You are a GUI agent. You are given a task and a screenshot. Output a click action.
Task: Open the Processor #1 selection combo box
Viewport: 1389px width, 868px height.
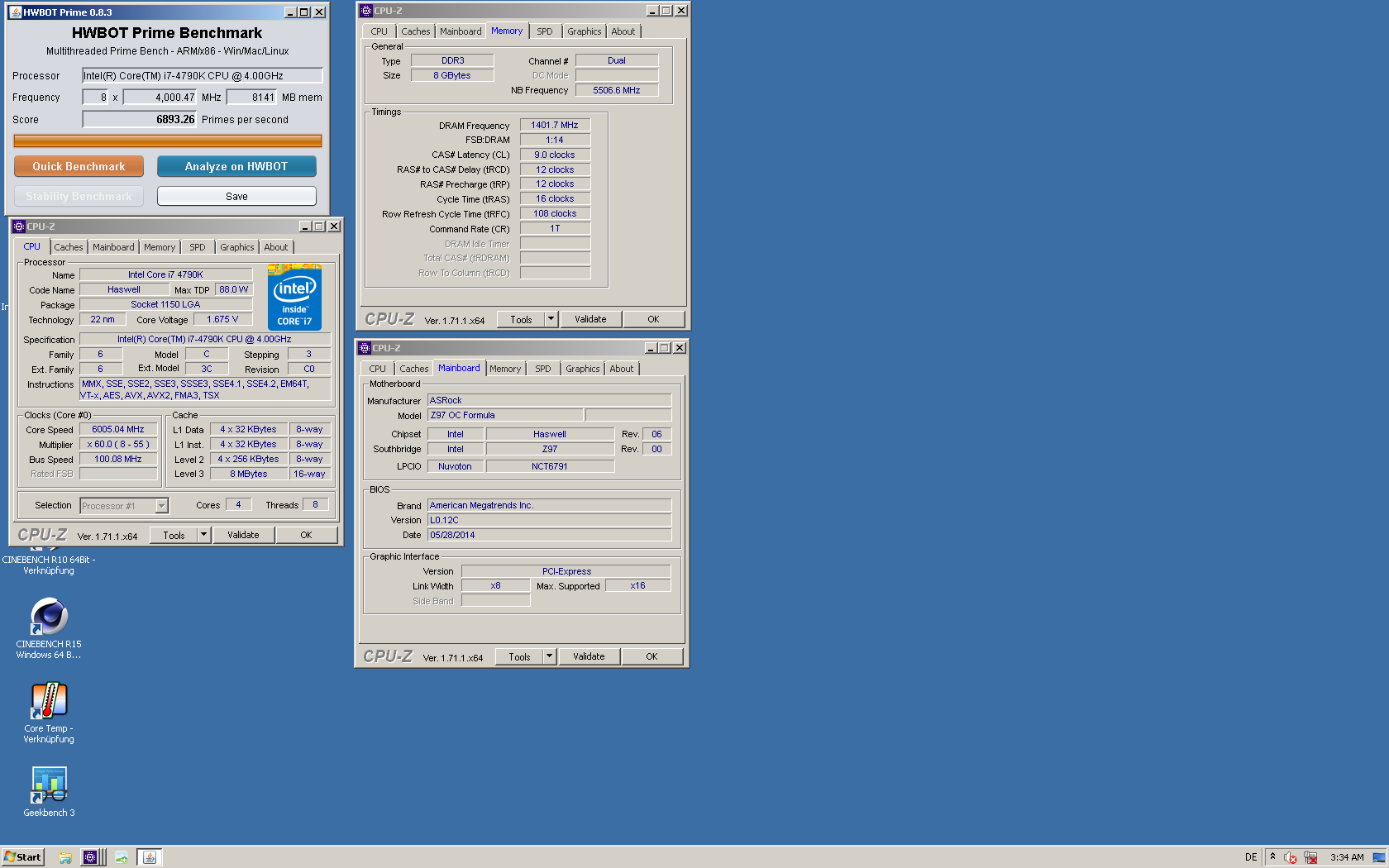[x=124, y=505]
